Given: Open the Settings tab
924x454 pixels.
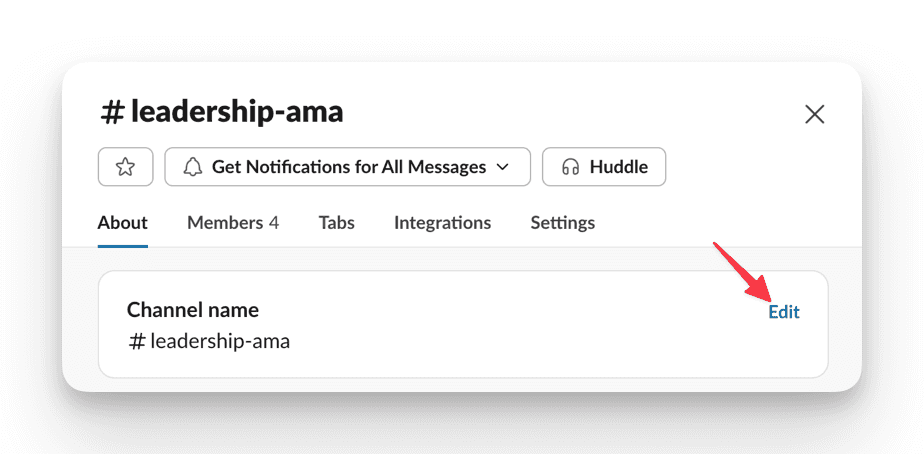Looking at the screenshot, I should pos(563,223).
